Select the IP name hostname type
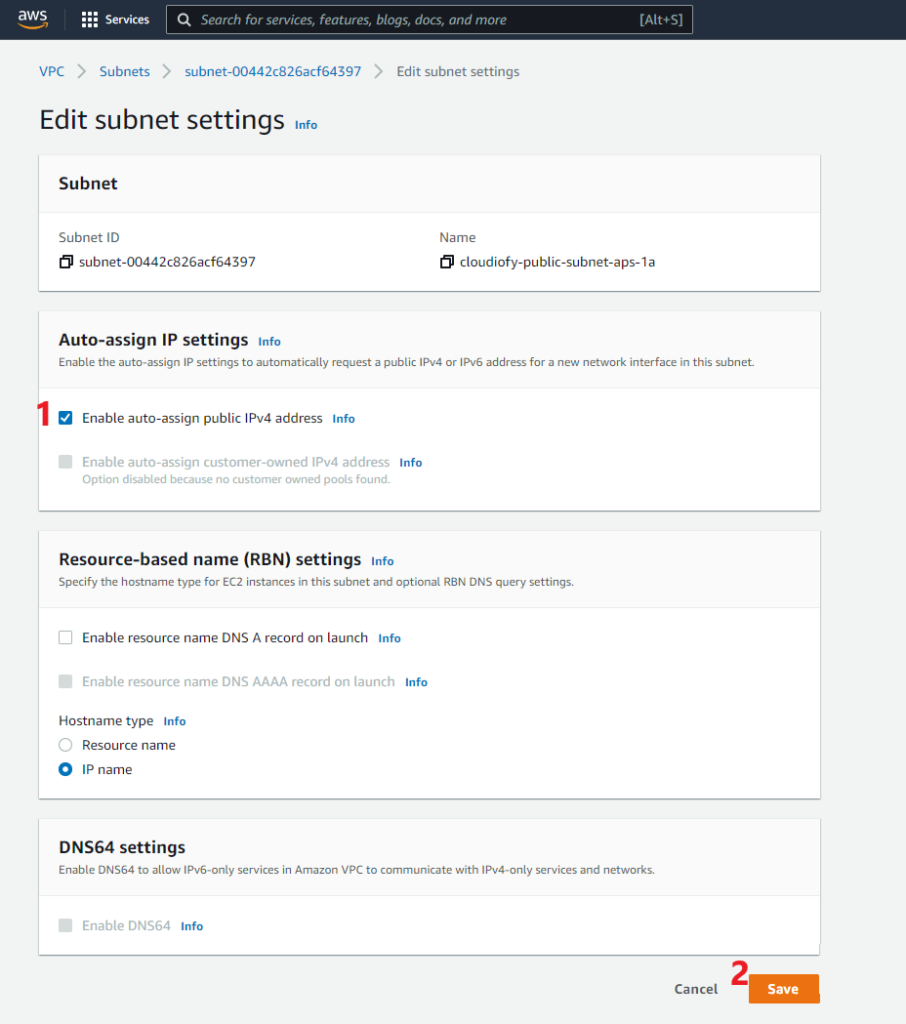This screenshot has width=906, height=1024. tap(65, 769)
